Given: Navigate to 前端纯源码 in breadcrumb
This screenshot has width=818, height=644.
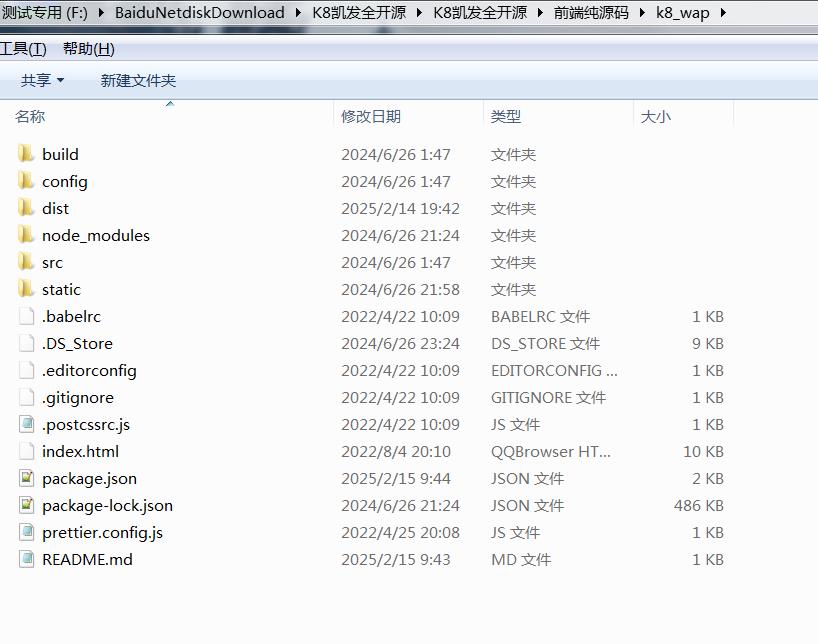Looking at the screenshot, I should point(592,13).
